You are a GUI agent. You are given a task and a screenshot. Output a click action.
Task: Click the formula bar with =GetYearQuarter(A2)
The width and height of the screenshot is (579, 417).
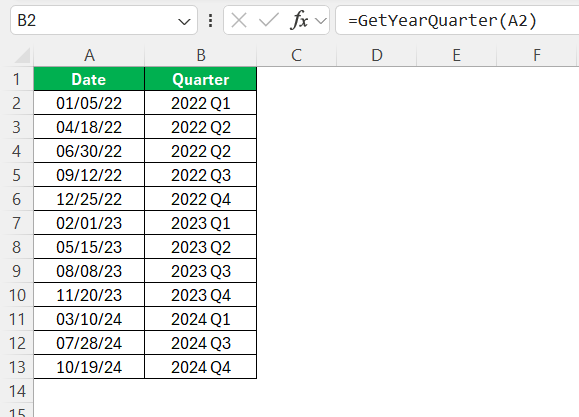pyautogui.click(x=457, y=20)
